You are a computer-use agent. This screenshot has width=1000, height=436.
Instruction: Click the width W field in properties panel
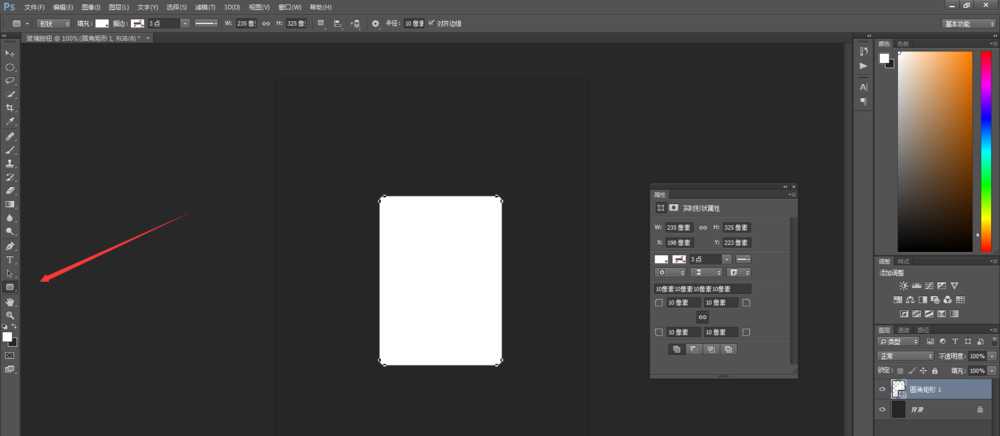[x=672, y=227]
